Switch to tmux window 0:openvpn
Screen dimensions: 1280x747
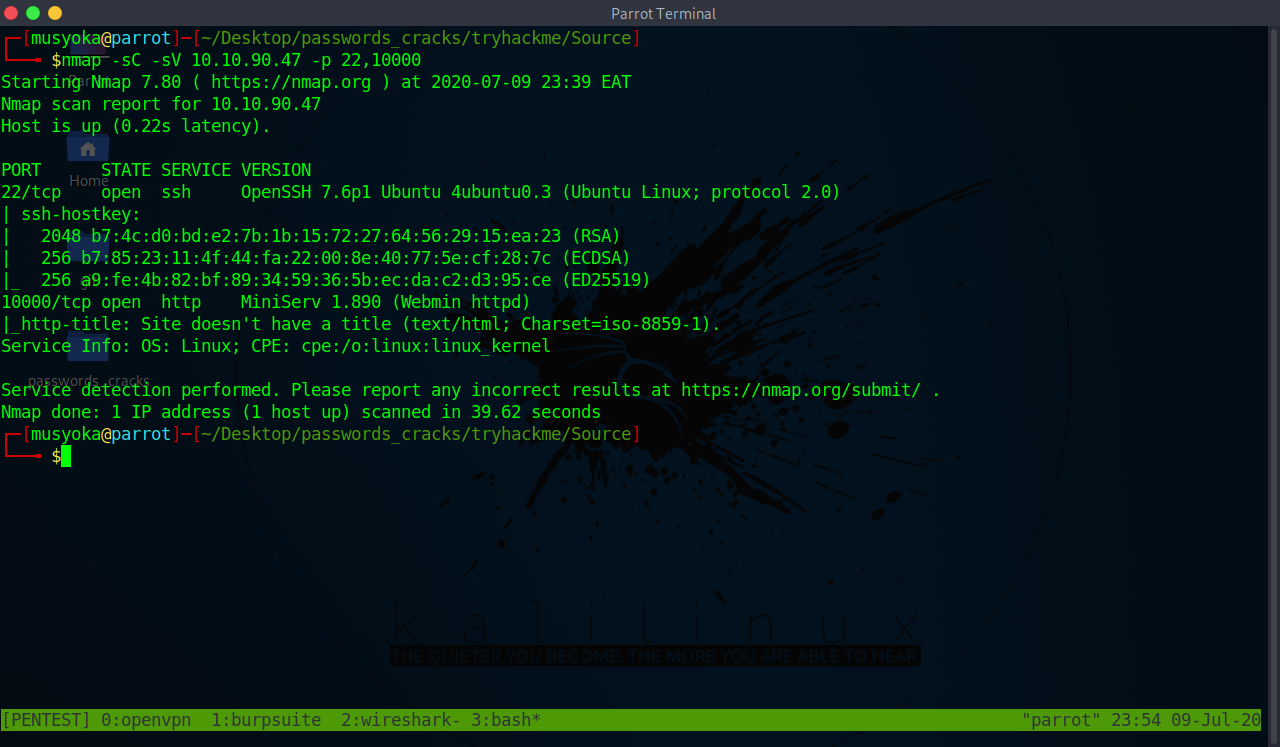(x=146, y=720)
